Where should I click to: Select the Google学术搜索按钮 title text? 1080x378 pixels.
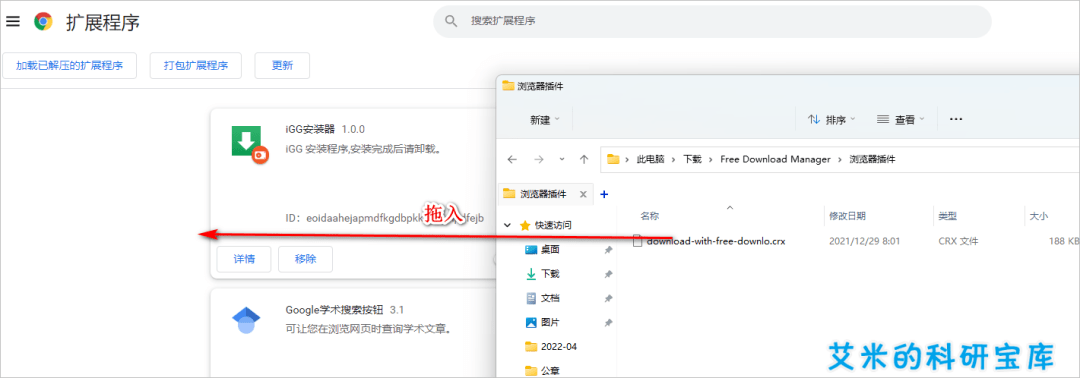335,309
